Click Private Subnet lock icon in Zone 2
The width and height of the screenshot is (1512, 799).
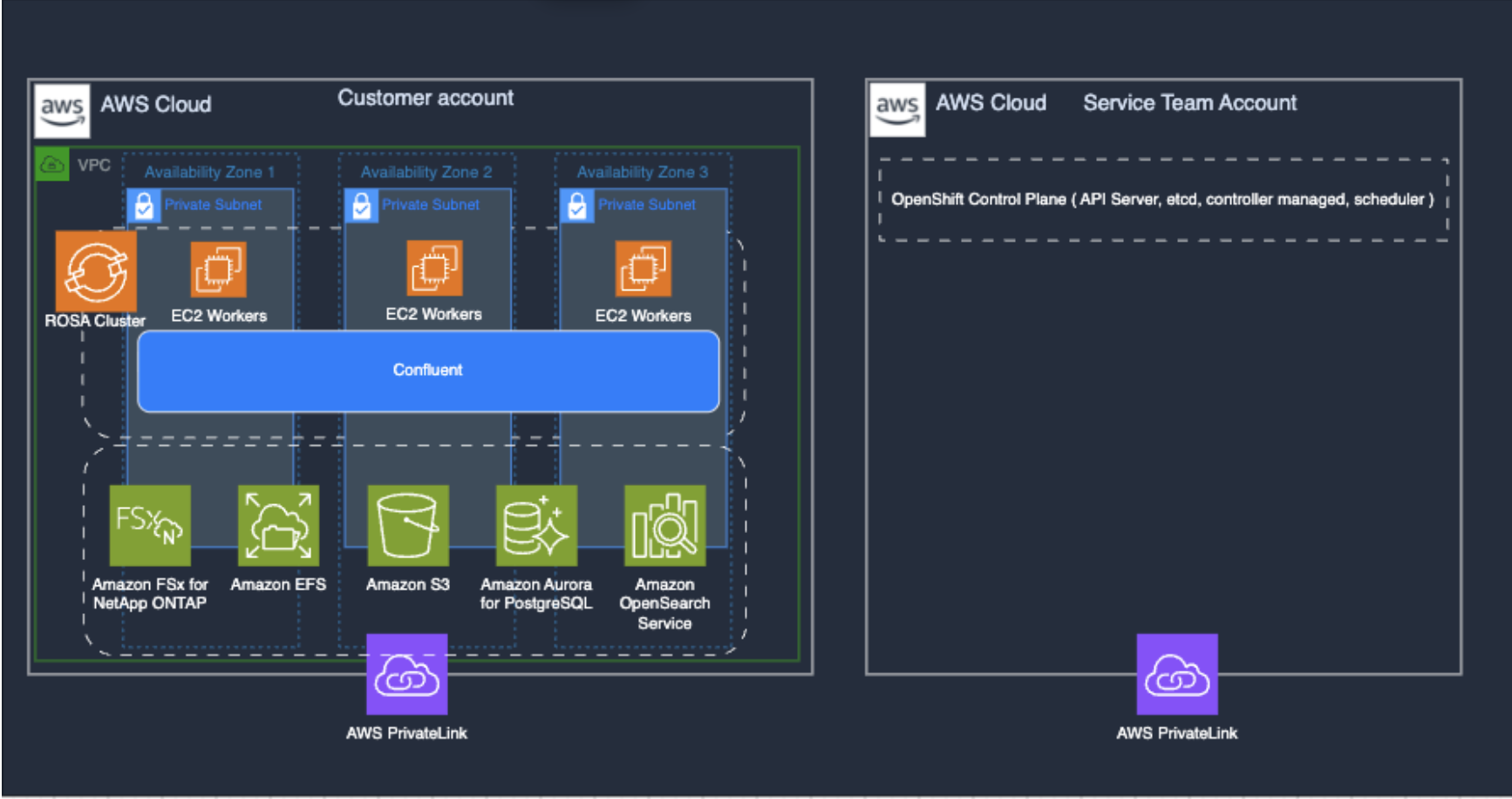[361, 206]
